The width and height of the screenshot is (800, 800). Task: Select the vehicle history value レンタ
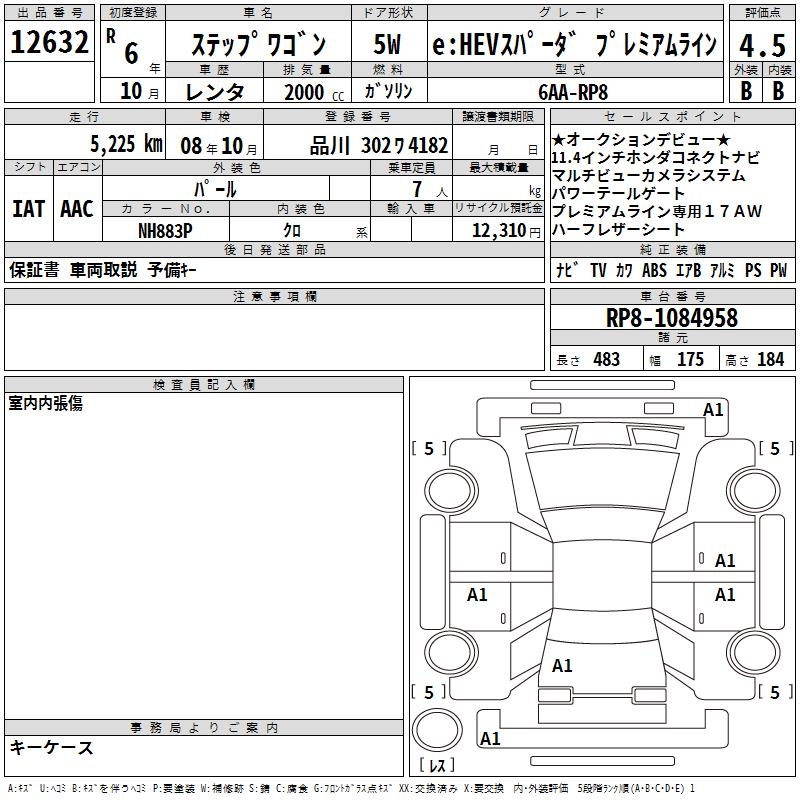[215, 92]
